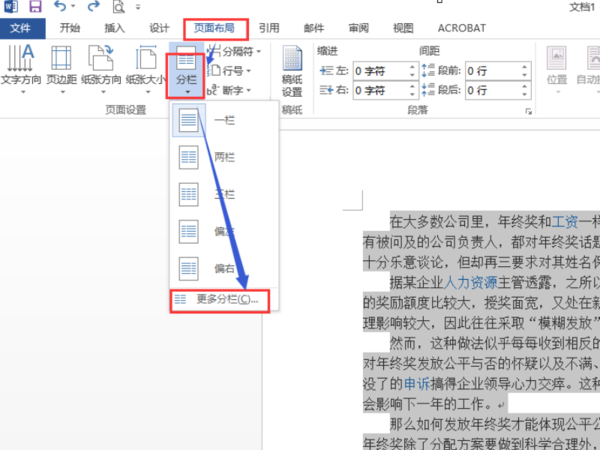Switch to the 设计 tab
Viewport: 600px width, 450px height.
point(159,28)
